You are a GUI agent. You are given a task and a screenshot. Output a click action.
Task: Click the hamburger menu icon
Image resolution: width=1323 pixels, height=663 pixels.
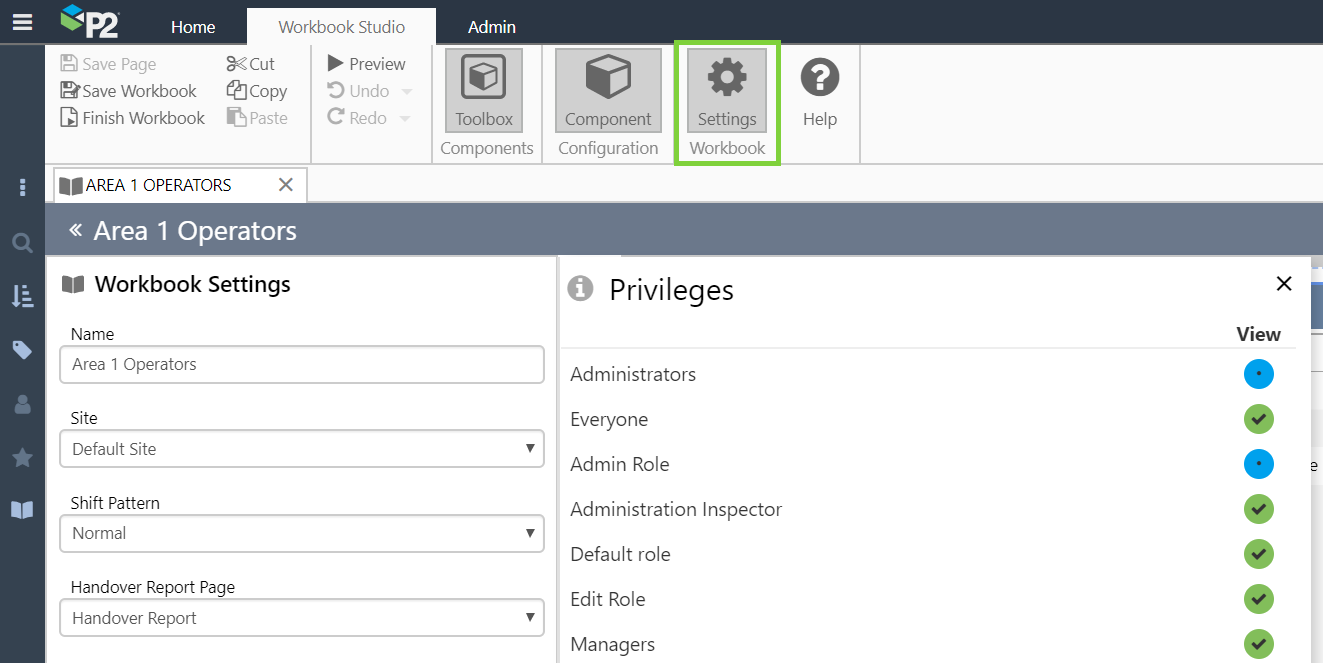[x=22, y=22]
